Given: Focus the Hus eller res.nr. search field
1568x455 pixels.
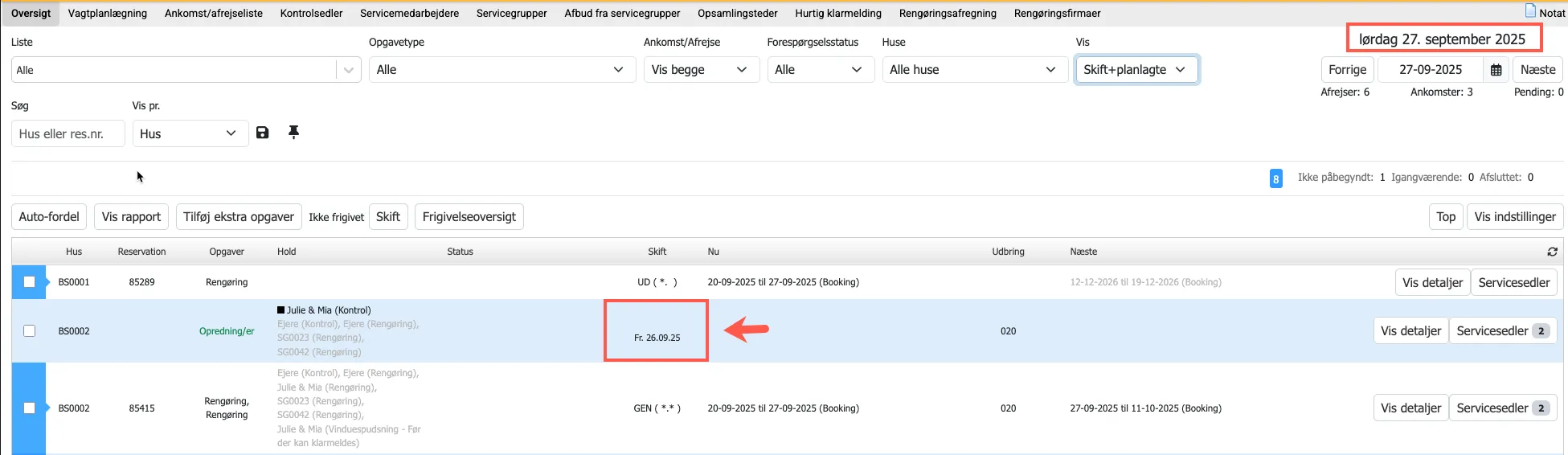Looking at the screenshot, I should click(68, 133).
